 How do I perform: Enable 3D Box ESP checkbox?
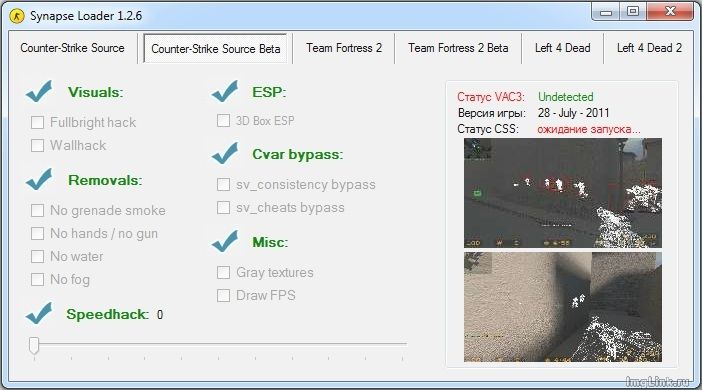click(x=223, y=120)
